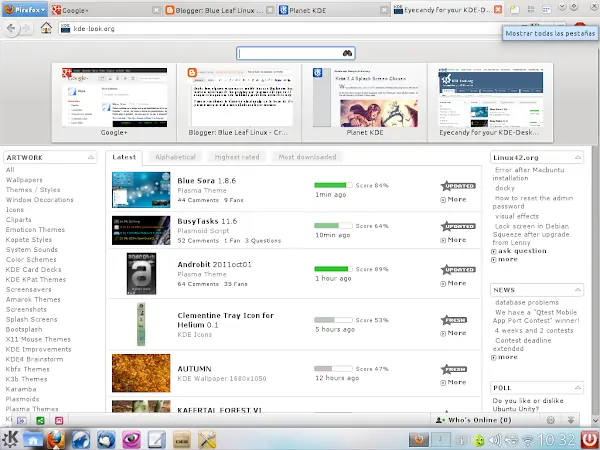Open the home folder taskbar icon
This screenshot has width=600, height=450.
(33, 440)
